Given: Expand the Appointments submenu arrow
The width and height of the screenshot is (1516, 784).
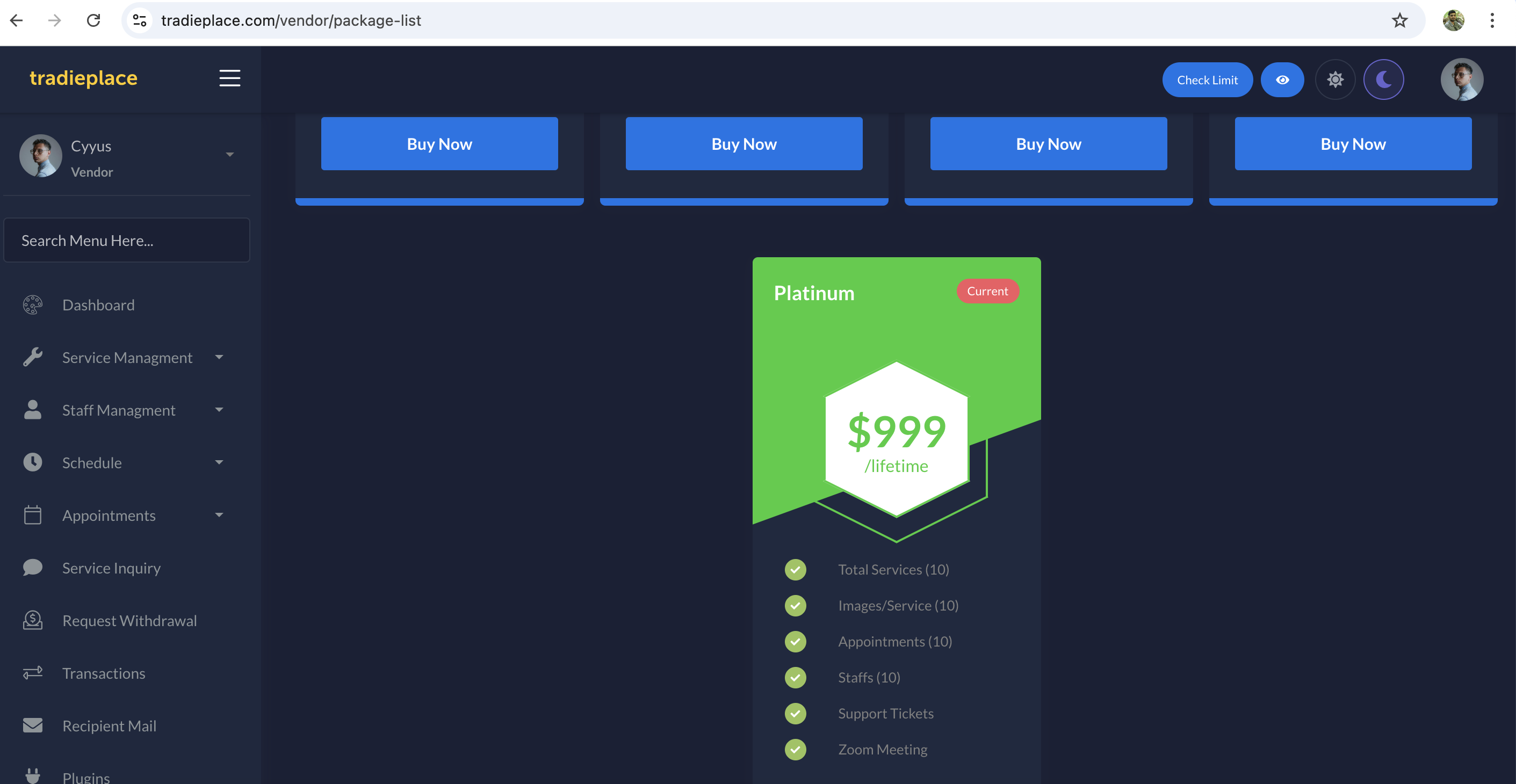Looking at the screenshot, I should tap(219, 515).
